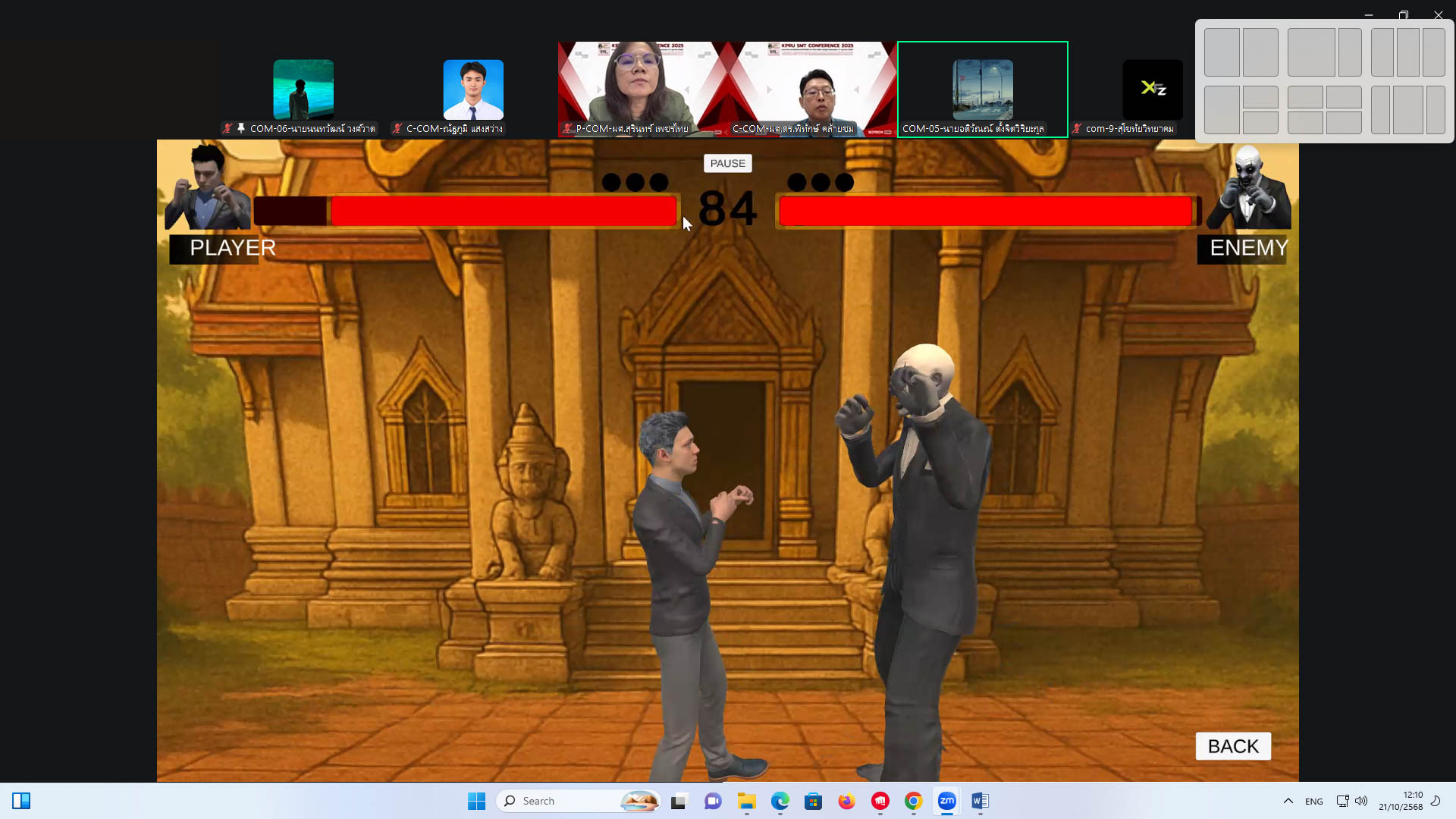Screen dimensions: 1456x819
Task: Click the PAUSE button in the game
Action: click(727, 163)
